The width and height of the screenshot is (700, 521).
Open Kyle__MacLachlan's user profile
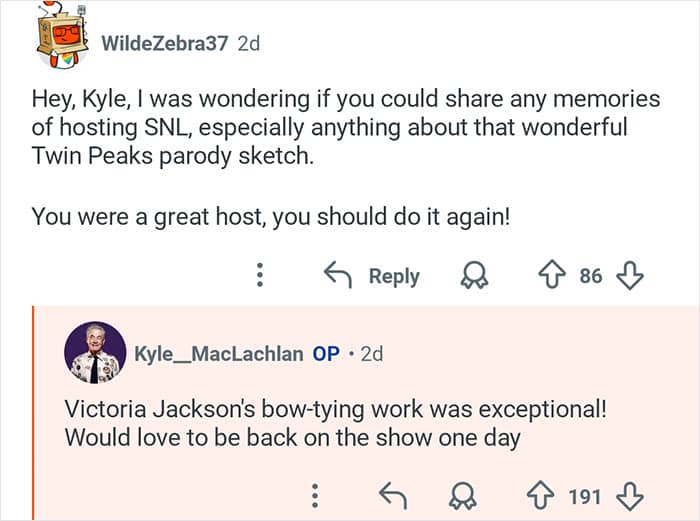[218, 354]
